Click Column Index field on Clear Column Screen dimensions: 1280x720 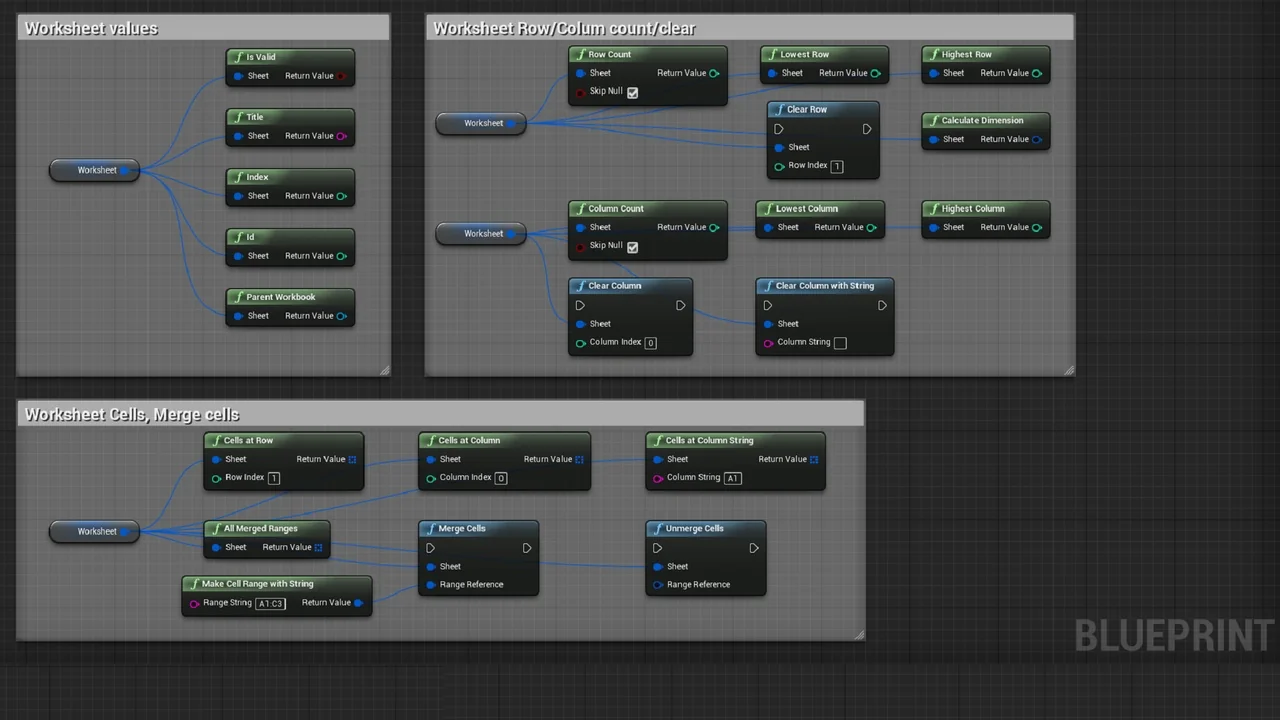click(x=651, y=343)
